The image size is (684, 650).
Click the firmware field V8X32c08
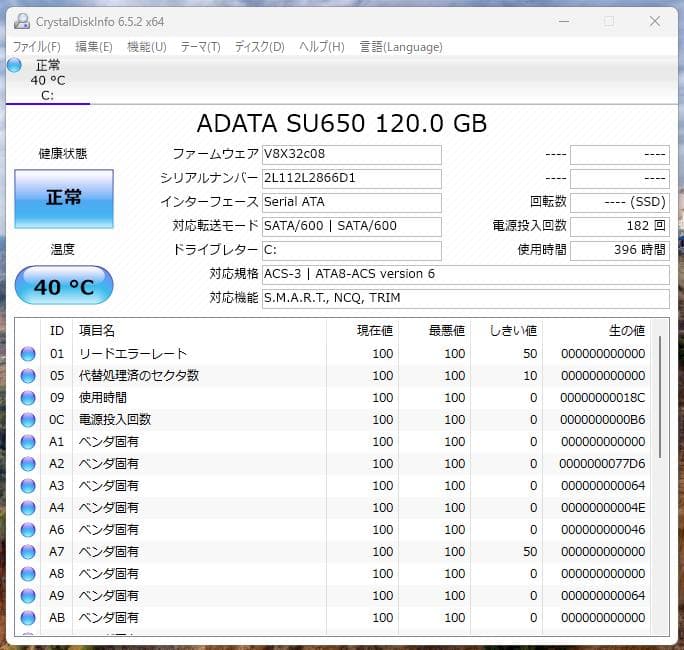352,155
